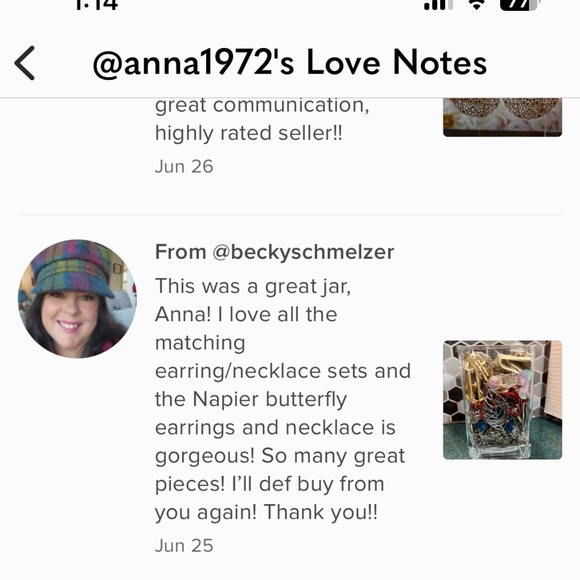The image size is (580, 580).
Task: Tap the "great communication," text line
Action: (x=262, y=106)
